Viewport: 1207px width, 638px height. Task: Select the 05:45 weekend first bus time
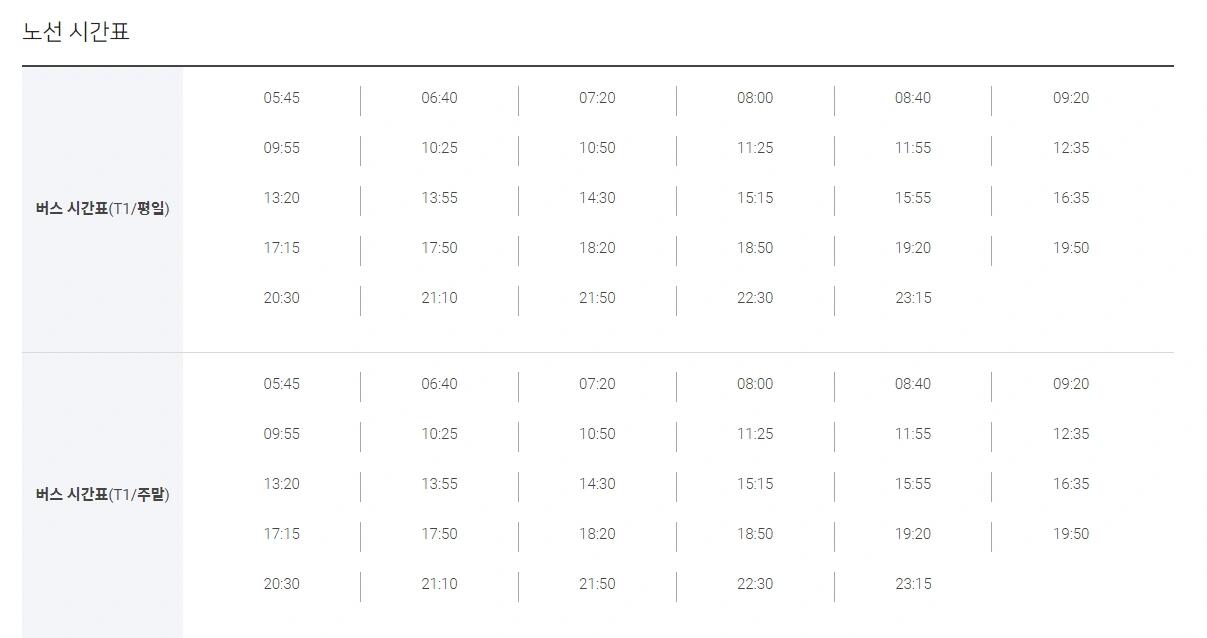(281, 384)
